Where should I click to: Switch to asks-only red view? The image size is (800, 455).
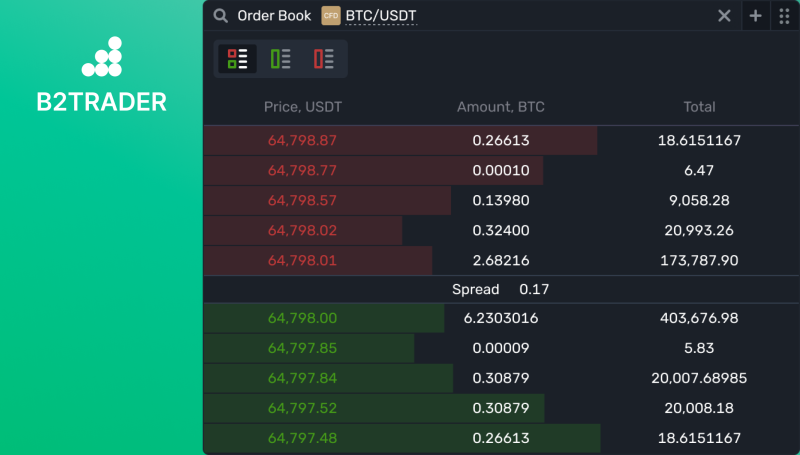(323, 59)
